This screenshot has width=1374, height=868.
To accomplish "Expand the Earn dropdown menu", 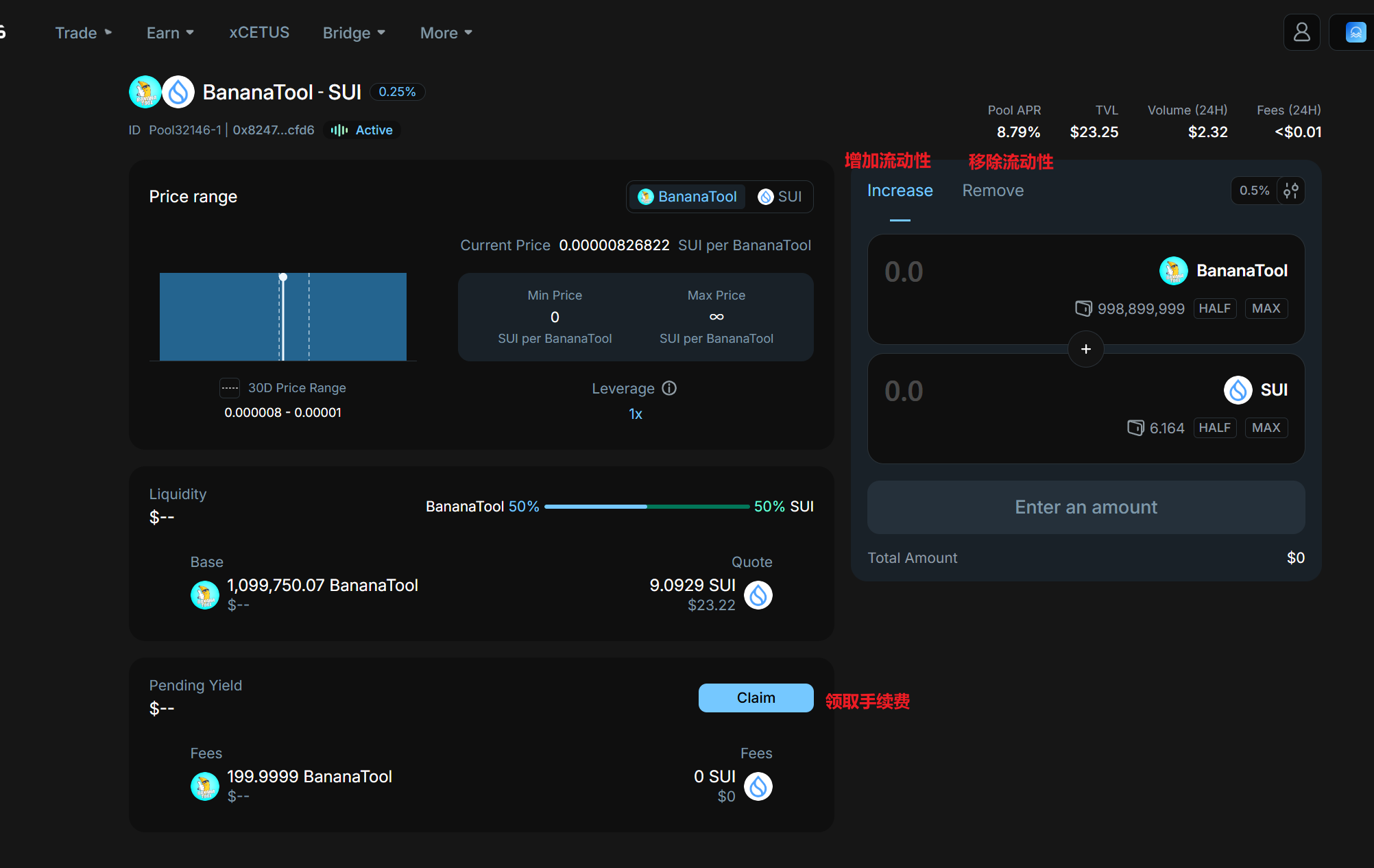I will pos(170,33).
